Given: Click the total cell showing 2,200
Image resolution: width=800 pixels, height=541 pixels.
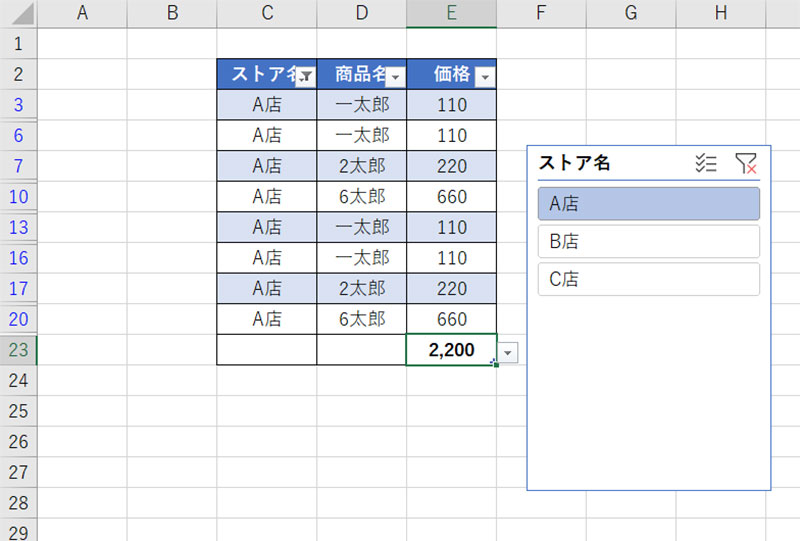Looking at the screenshot, I should [x=451, y=350].
